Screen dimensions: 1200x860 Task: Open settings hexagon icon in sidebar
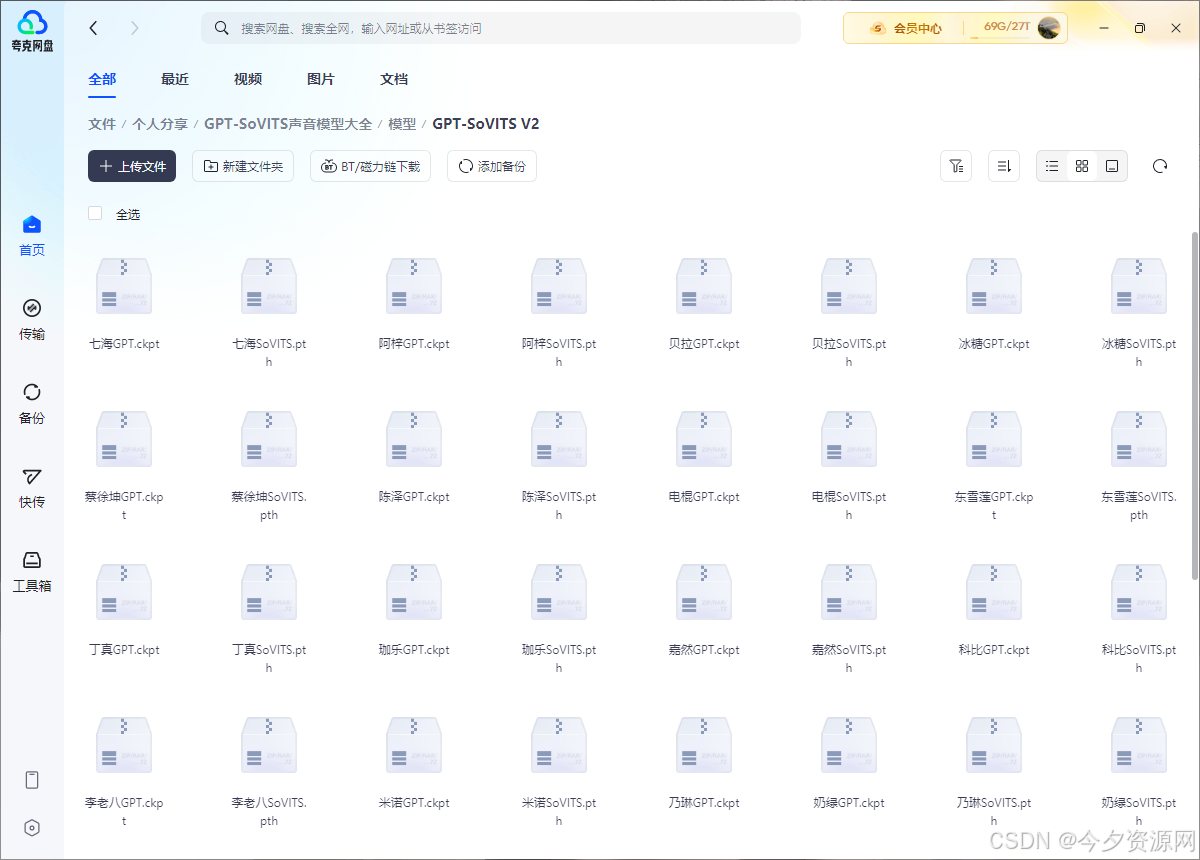click(x=32, y=827)
